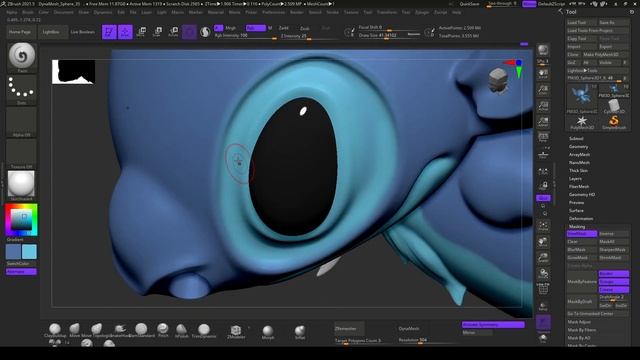Click the sculptris symmetry sphere icon

(205, 32)
